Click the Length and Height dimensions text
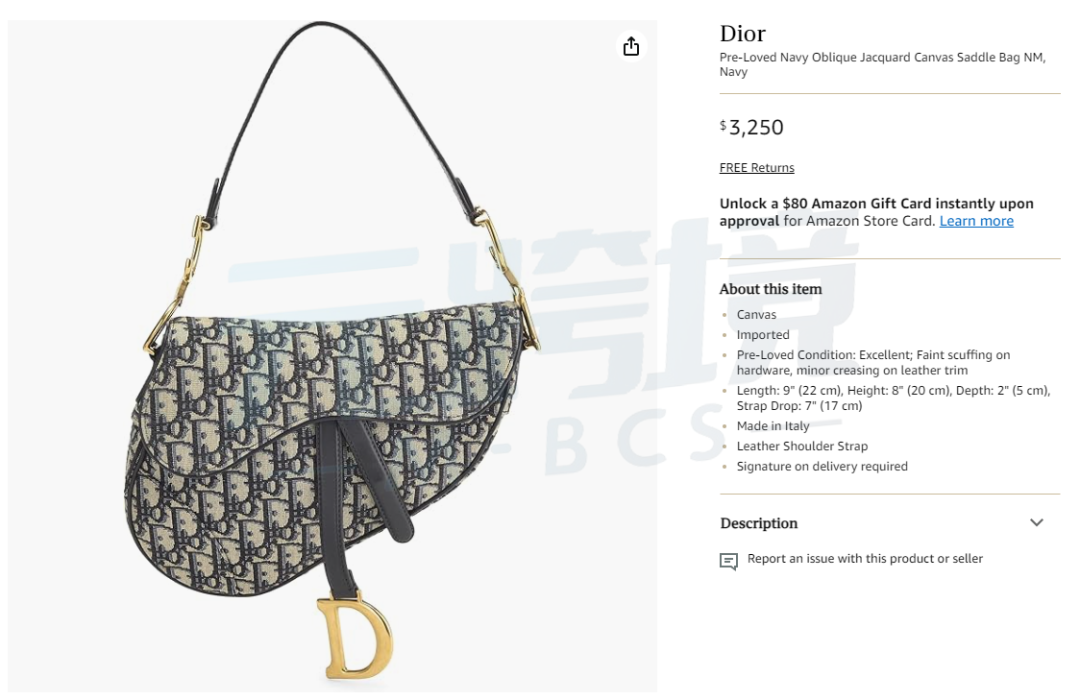The height and width of the screenshot is (700, 1080). tap(893, 398)
